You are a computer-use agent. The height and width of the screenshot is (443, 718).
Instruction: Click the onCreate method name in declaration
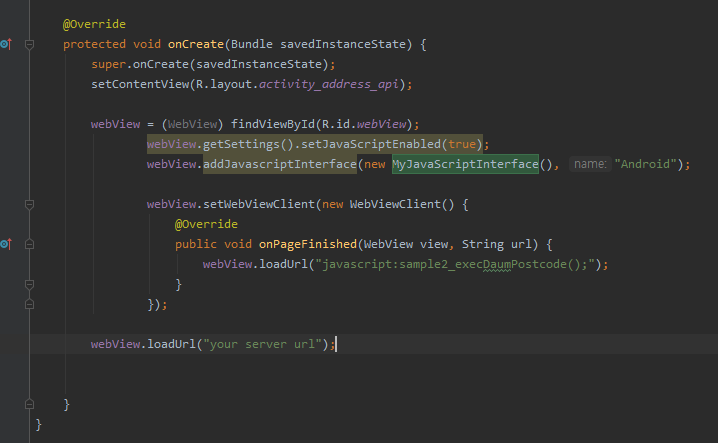[196, 44]
